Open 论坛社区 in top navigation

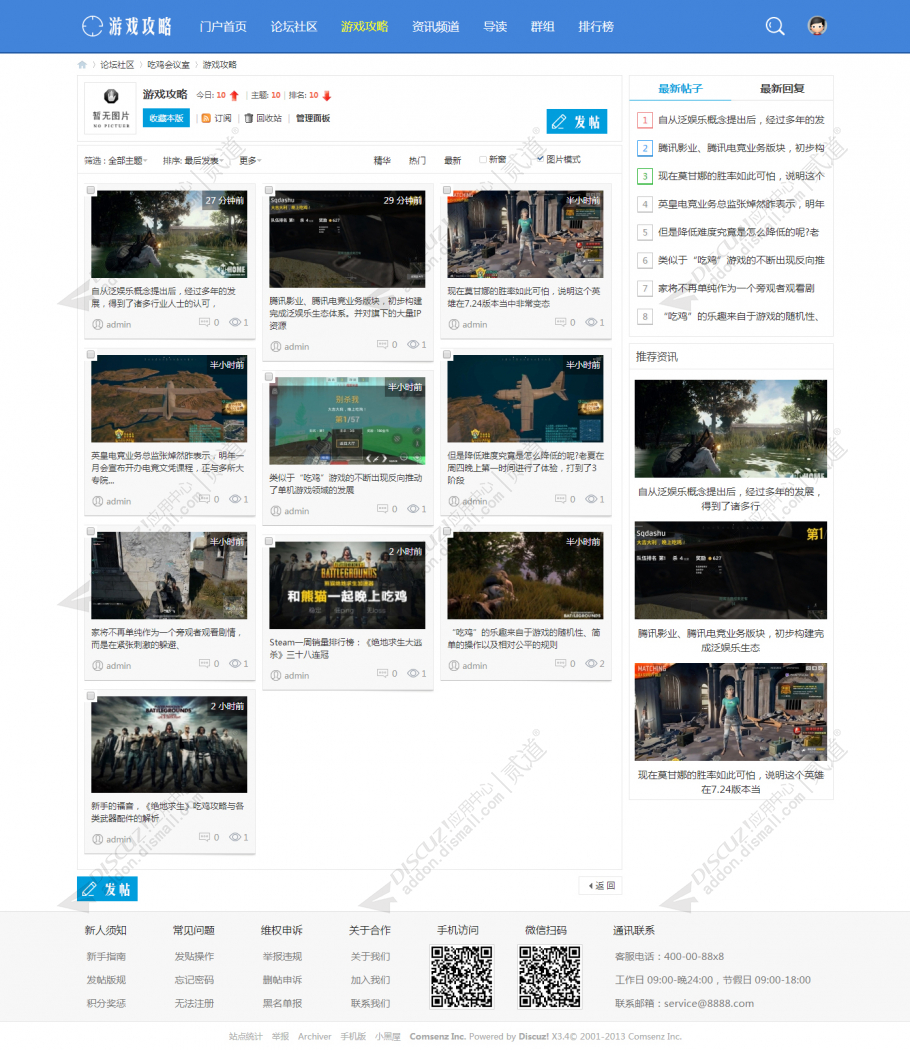(x=294, y=27)
